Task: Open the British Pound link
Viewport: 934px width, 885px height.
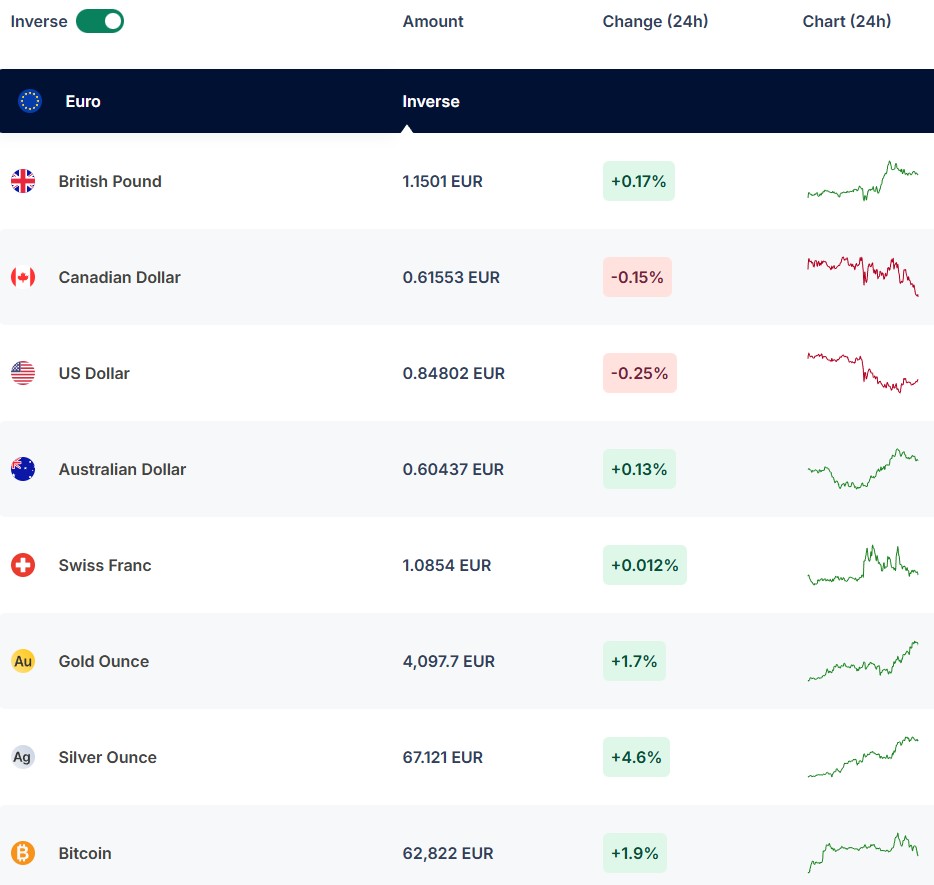Action: point(110,181)
